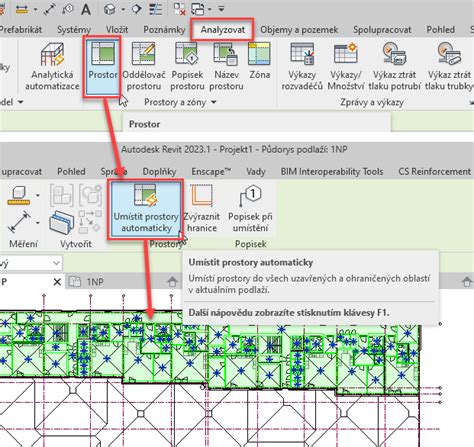Choose Oddělovač prostoru tool
Screen dimensions: 474x447
144,66
